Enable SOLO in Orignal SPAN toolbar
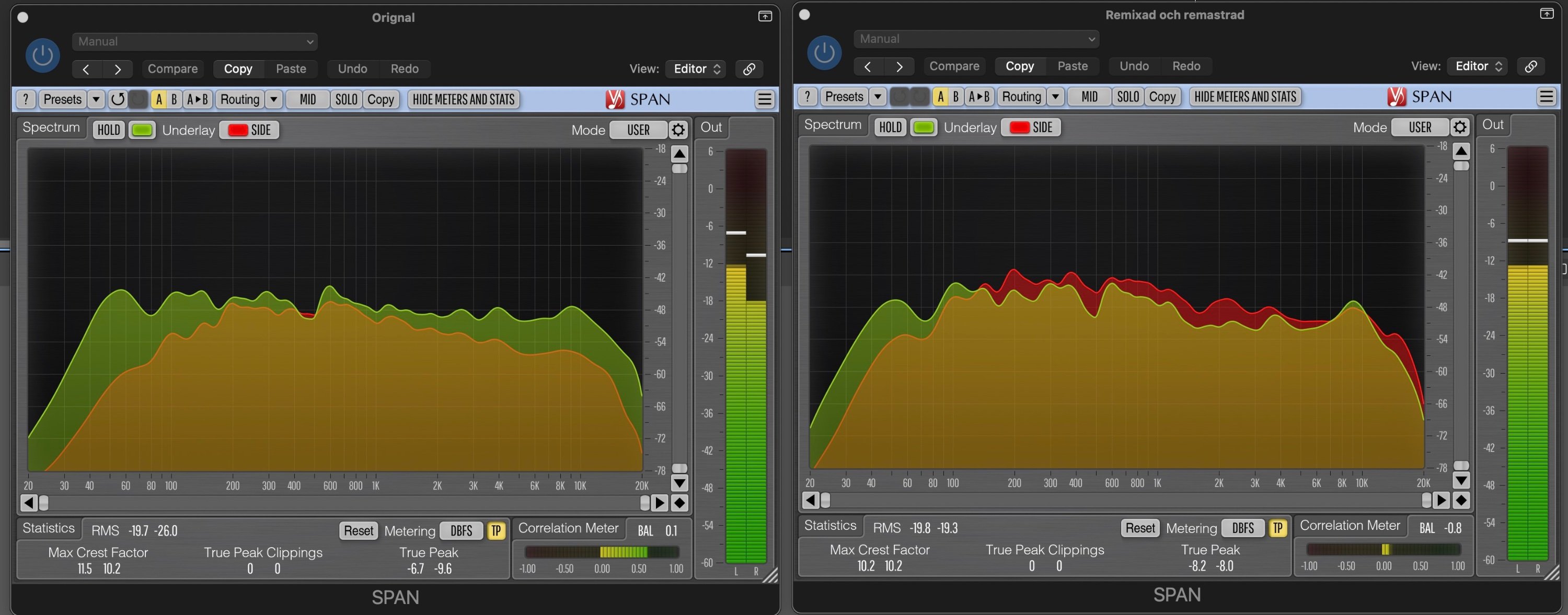Screen dimensions: 1568x615 [x=347, y=99]
